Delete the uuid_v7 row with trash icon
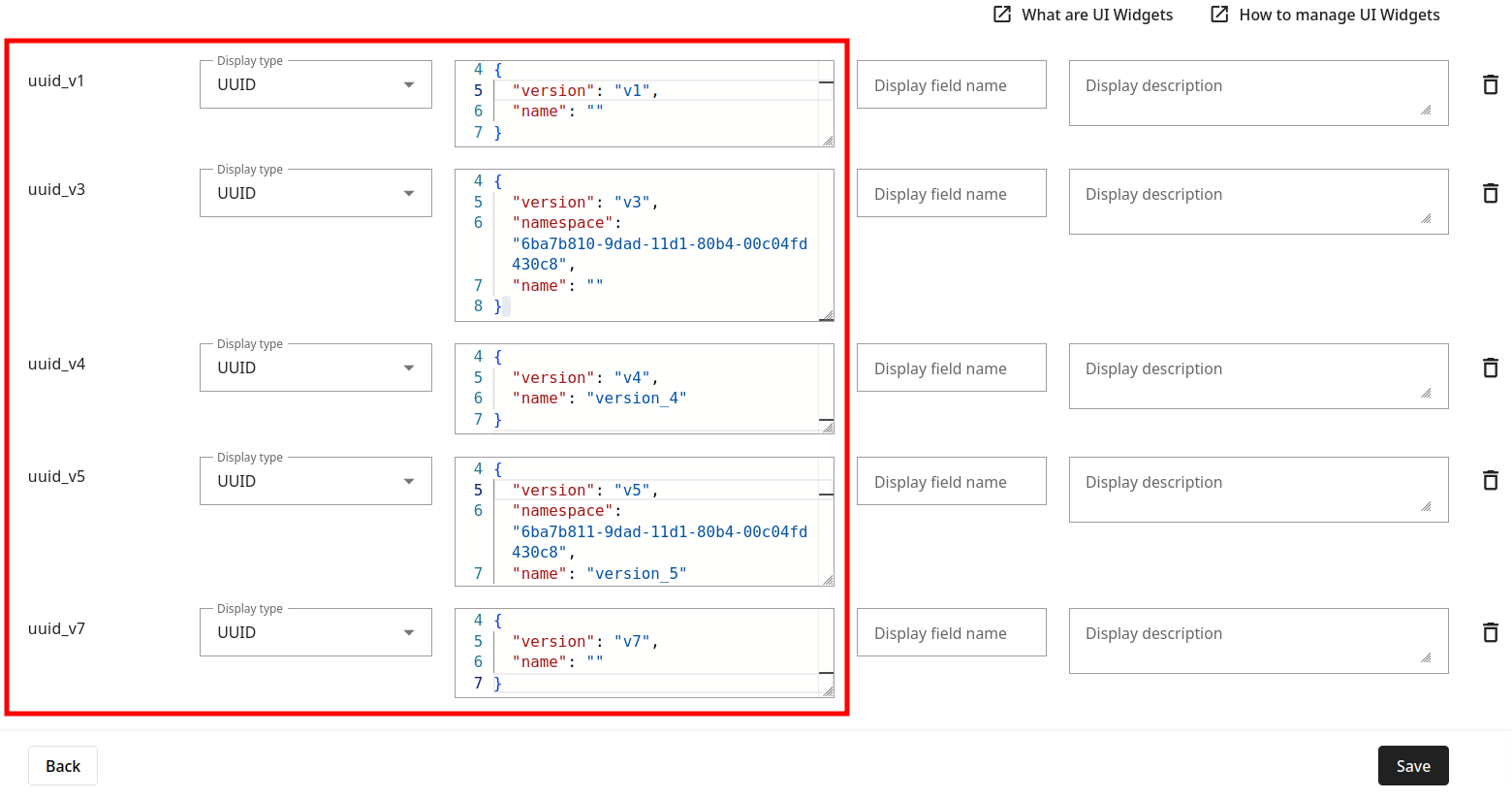The height and width of the screenshot is (799, 1512). [x=1491, y=633]
